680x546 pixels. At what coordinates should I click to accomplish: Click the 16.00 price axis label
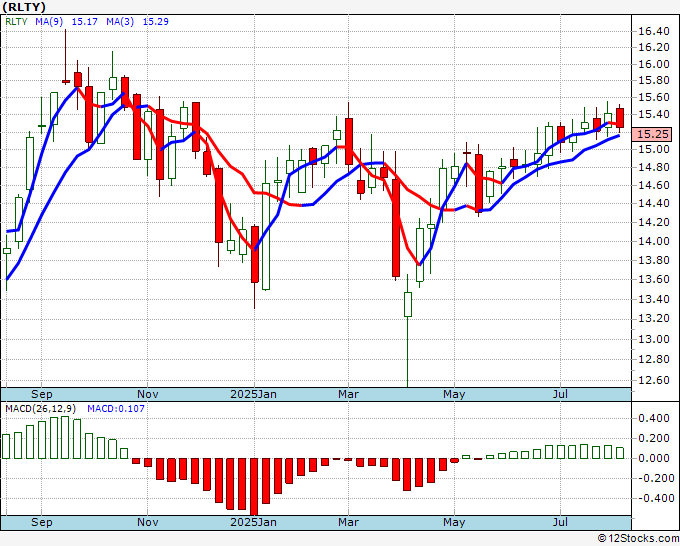(x=654, y=64)
